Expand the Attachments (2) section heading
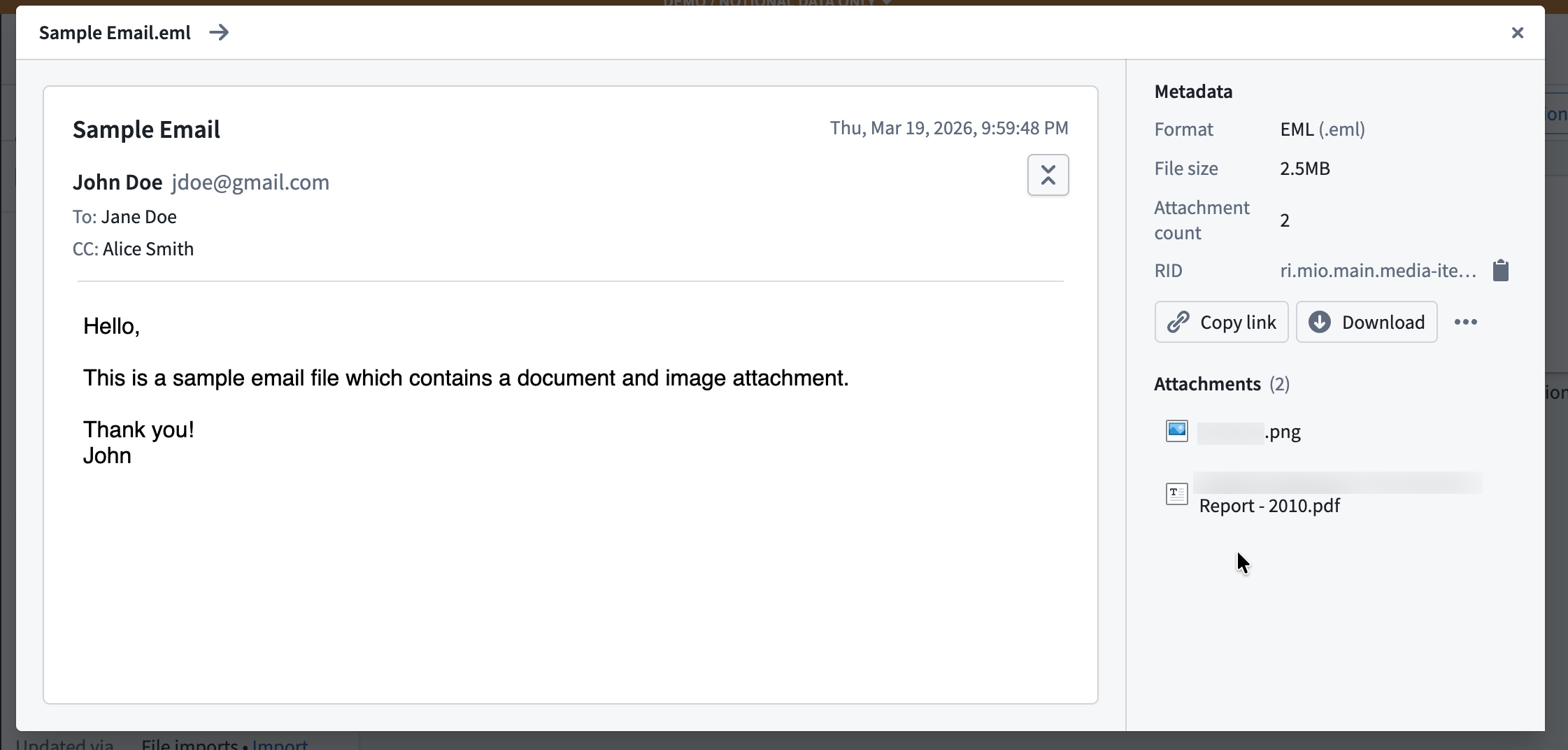The height and width of the screenshot is (750, 1568). tap(1221, 383)
